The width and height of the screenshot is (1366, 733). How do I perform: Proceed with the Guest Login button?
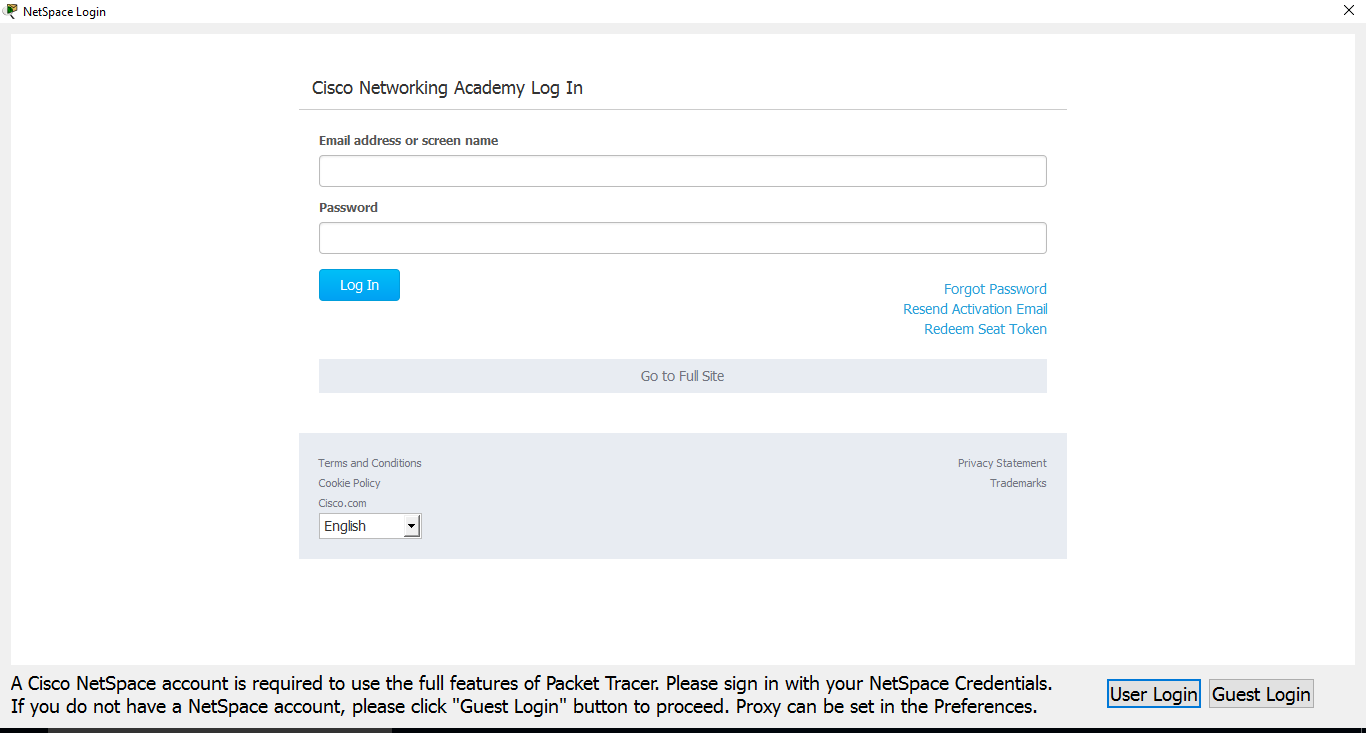point(1261,694)
